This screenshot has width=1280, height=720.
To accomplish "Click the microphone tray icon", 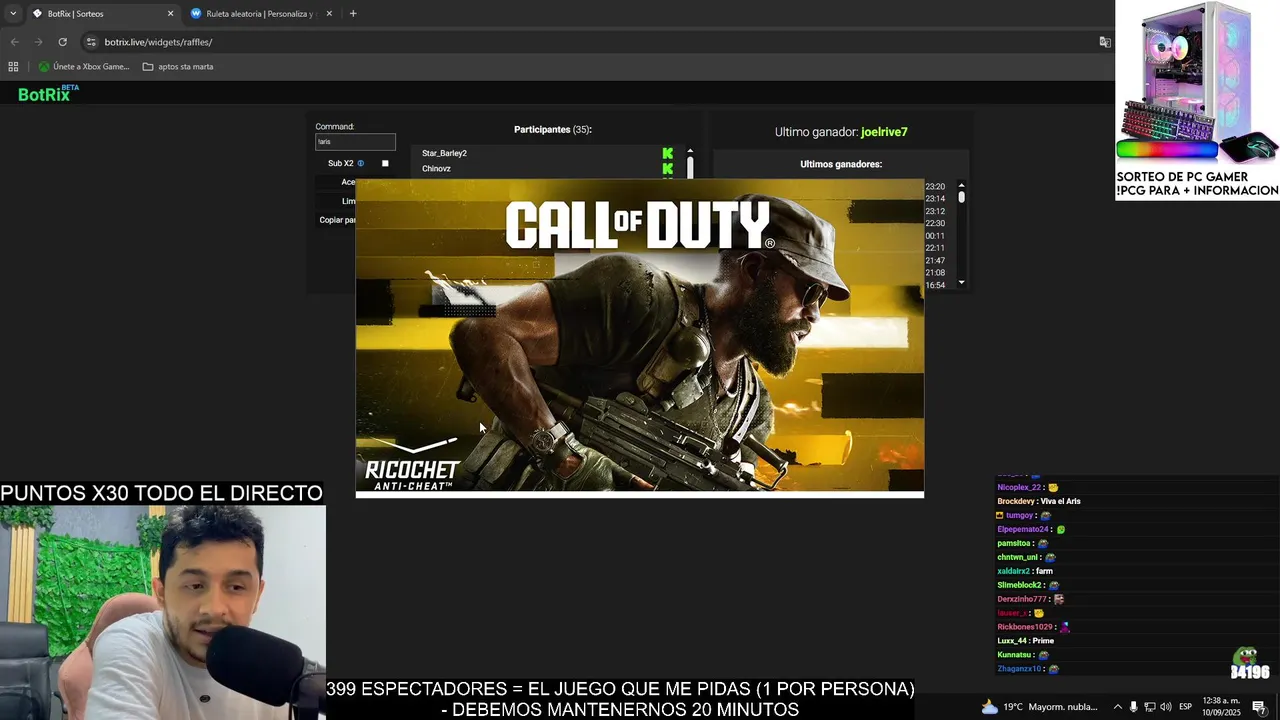I will (x=1133, y=707).
